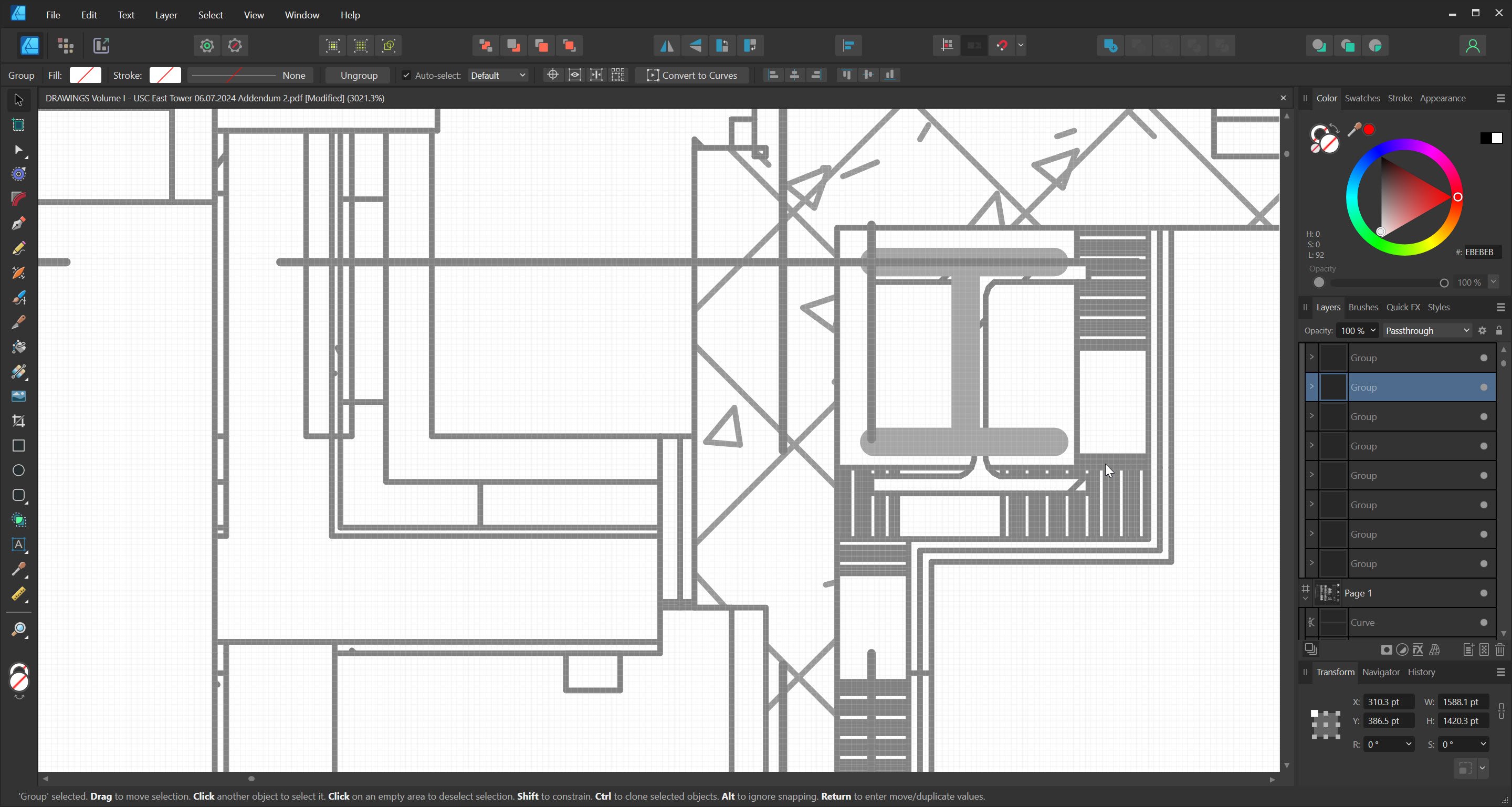Image resolution: width=1512 pixels, height=807 pixels.
Task: Select the Ellipse shape tool
Action: coord(18,470)
